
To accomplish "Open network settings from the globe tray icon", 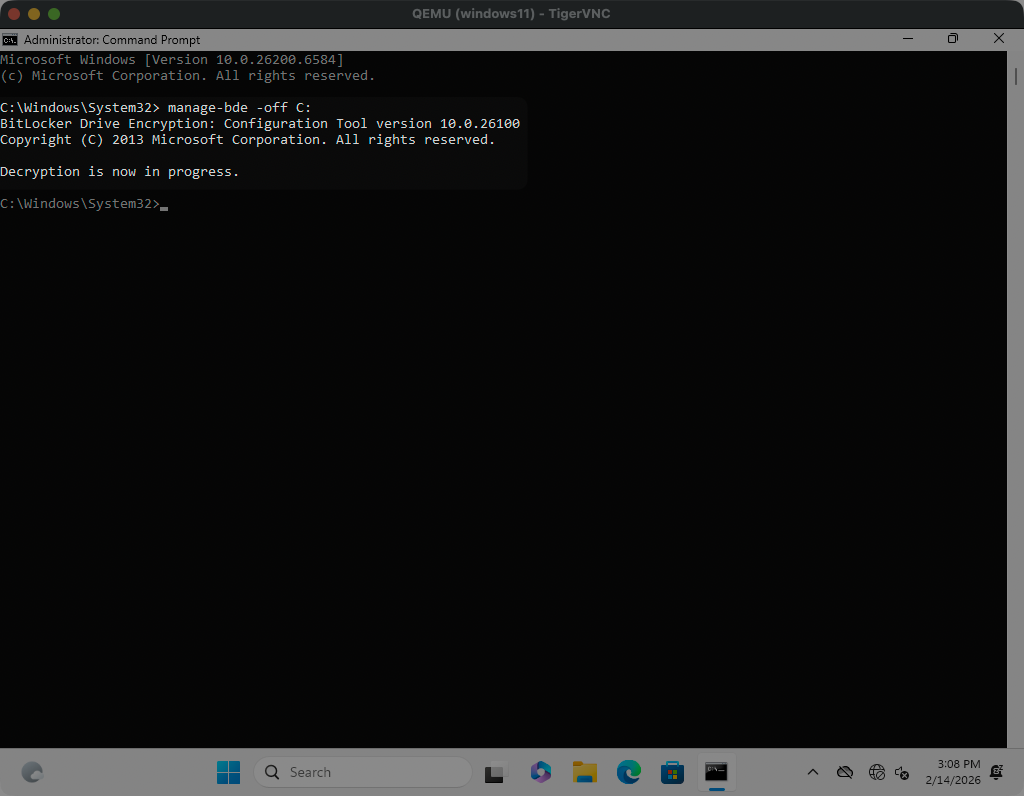I will (877, 772).
